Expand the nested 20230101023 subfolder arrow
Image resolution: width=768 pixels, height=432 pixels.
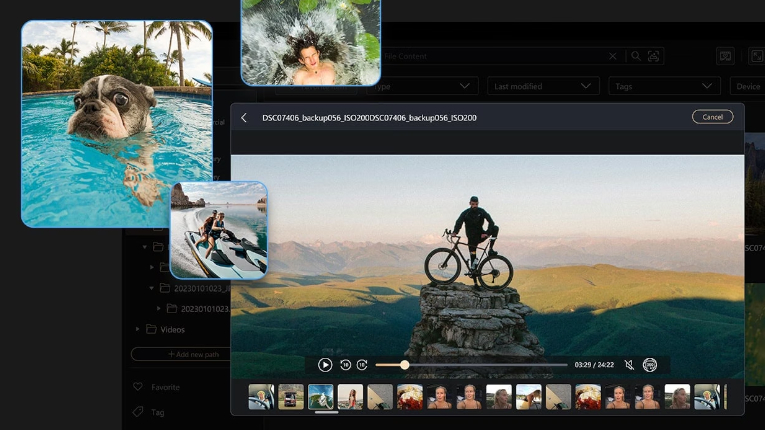pos(159,310)
